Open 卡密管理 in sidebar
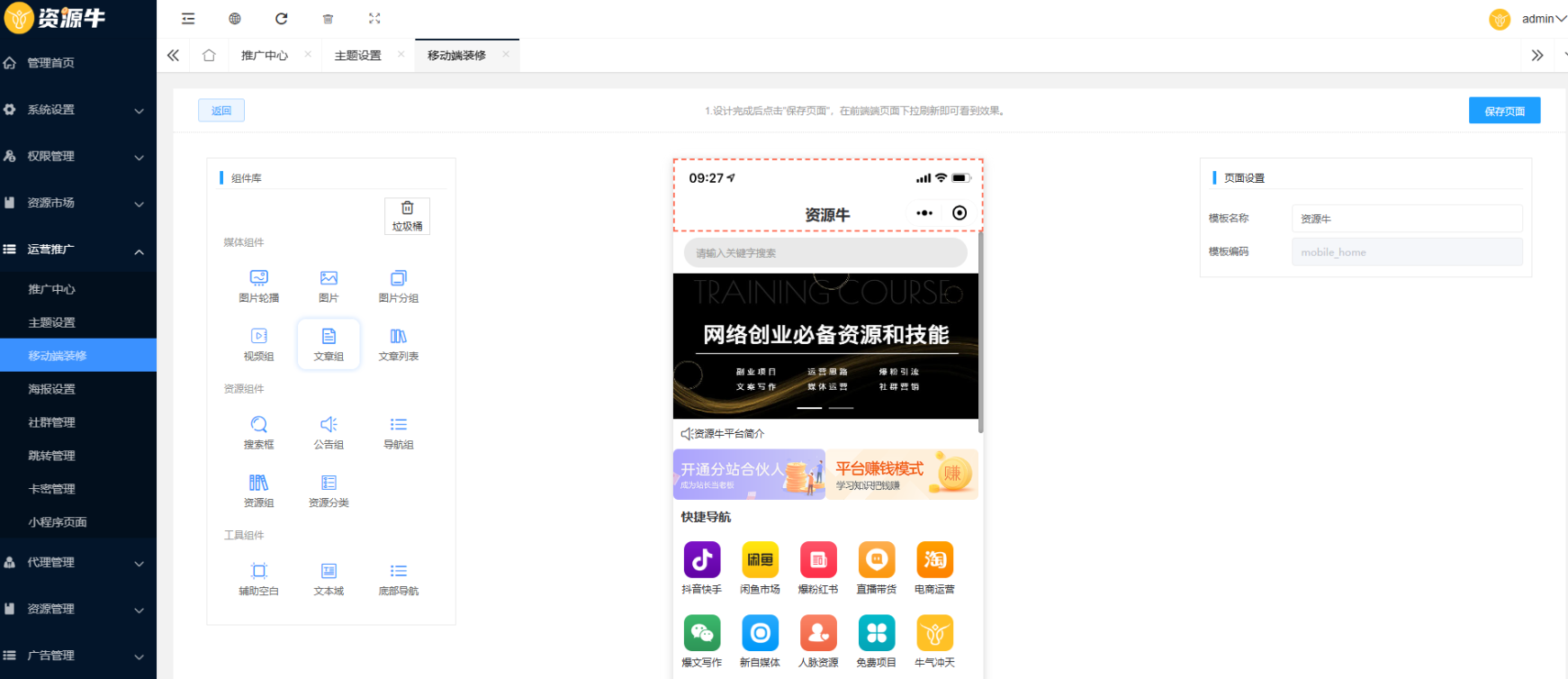Image resolution: width=1568 pixels, height=679 pixels. pyautogui.click(x=78, y=489)
